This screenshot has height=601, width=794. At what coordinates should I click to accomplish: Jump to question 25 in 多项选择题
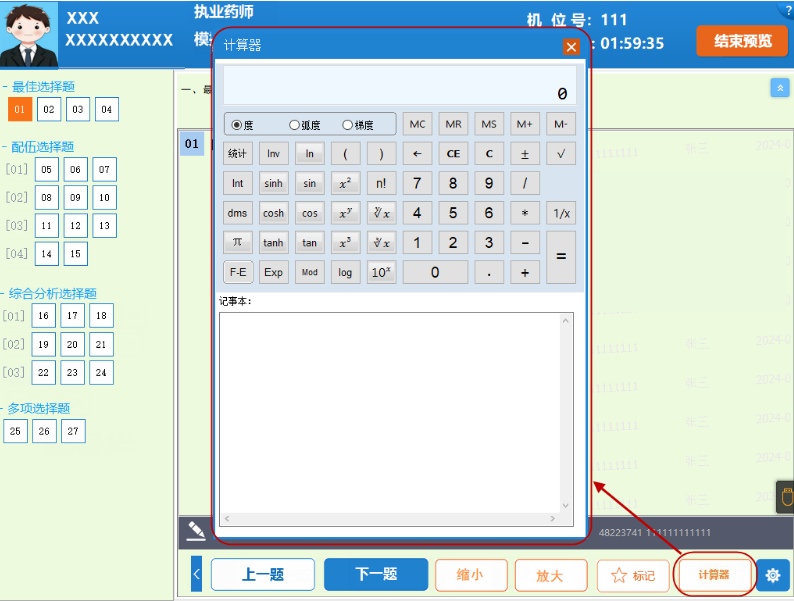[x=15, y=431]
